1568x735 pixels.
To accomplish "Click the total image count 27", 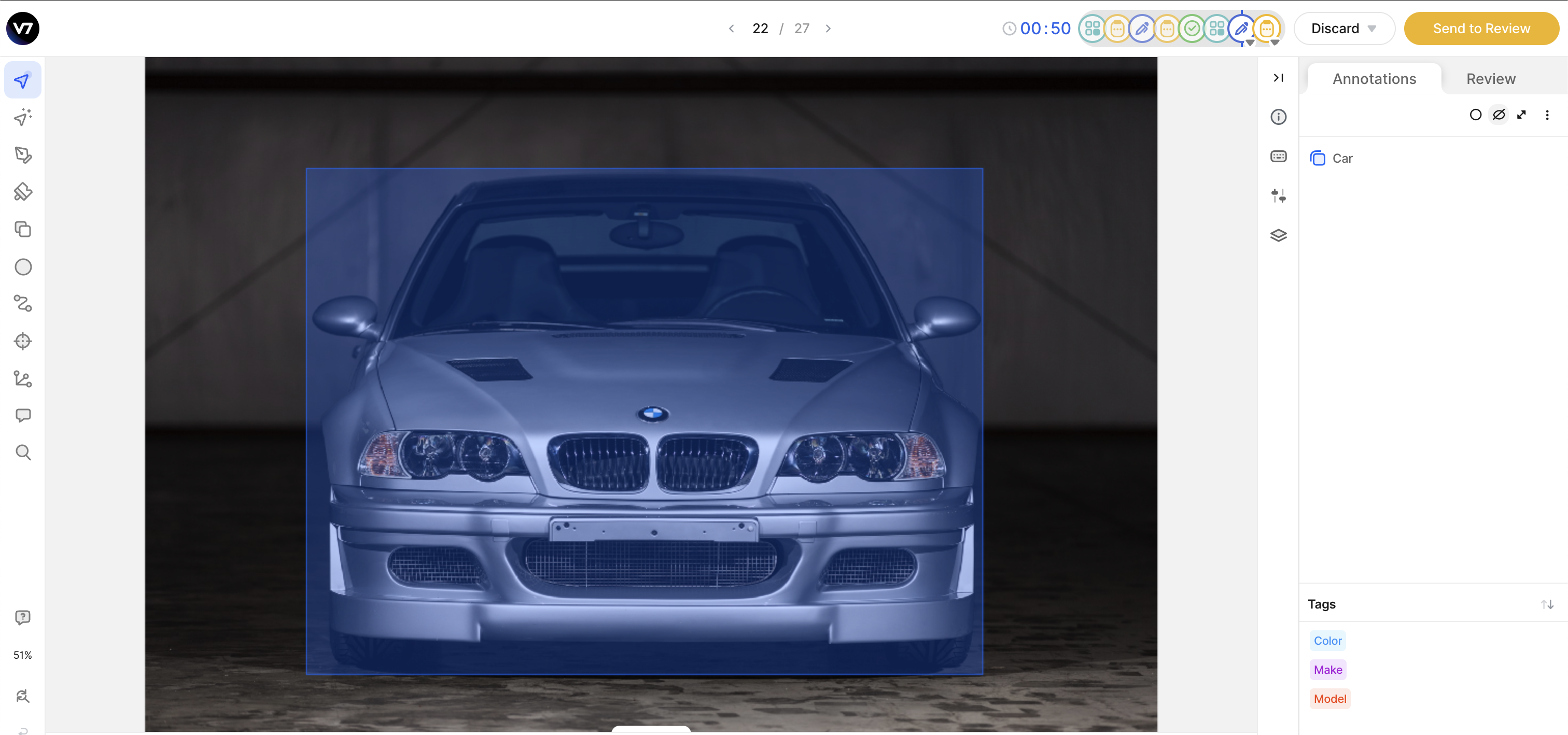I will click(801, 29).
